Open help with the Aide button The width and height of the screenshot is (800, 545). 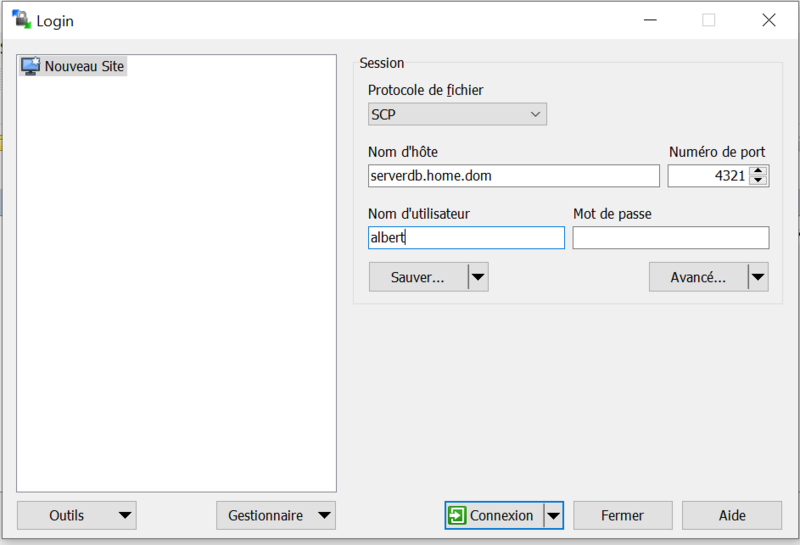(732, 515)
